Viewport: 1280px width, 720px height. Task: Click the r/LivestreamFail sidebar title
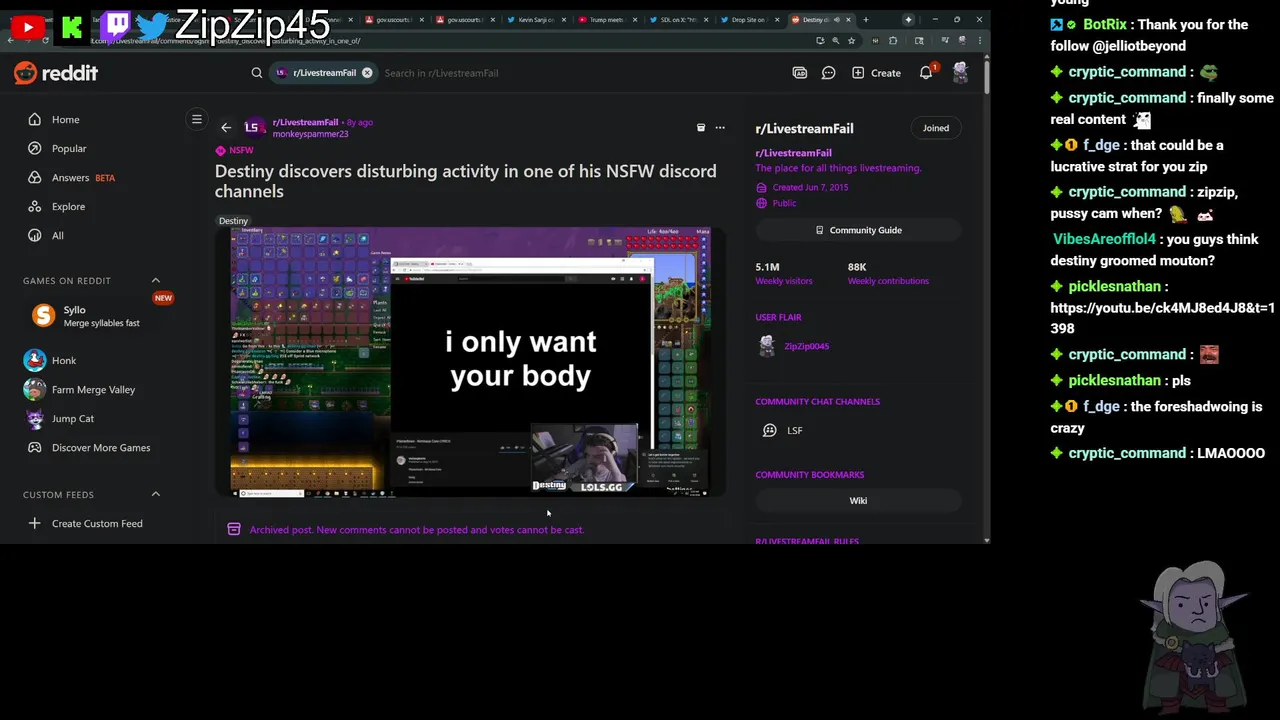[804, 128]
